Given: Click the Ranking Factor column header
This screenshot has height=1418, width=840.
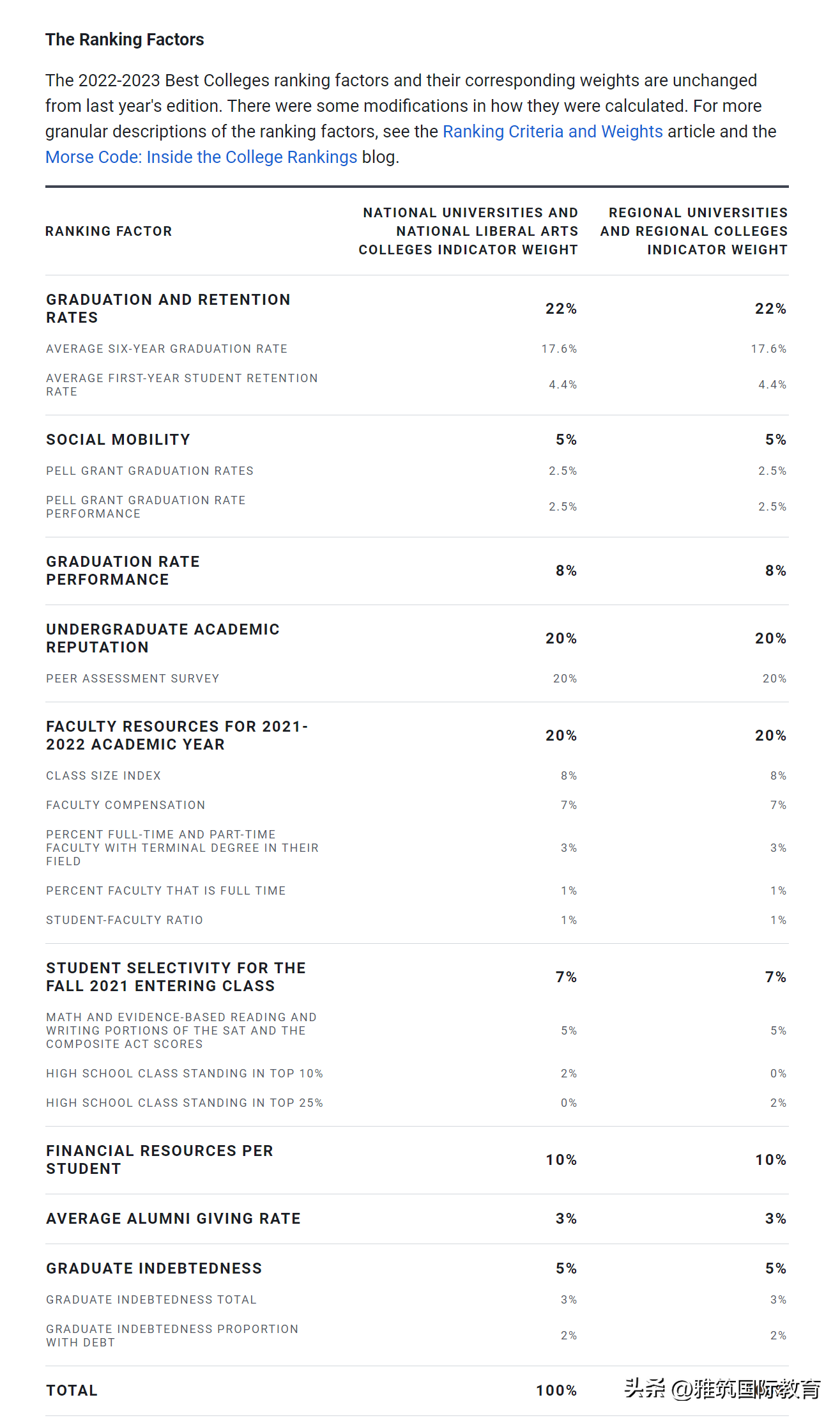Looking at the screenshot, I should click(109, 231).
